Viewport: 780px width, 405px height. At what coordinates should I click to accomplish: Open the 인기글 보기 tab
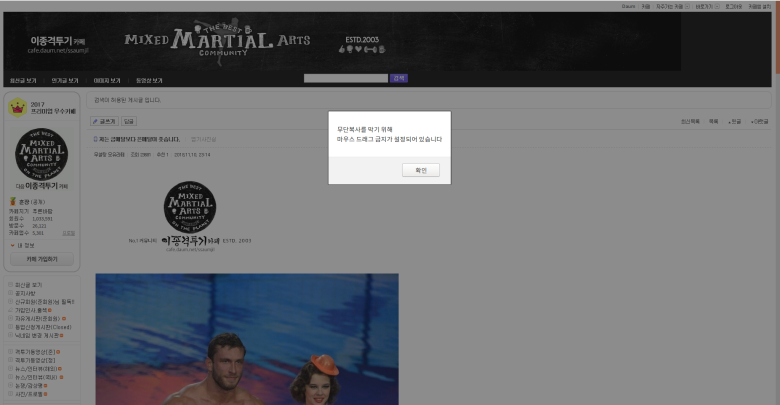pos(65,80)
